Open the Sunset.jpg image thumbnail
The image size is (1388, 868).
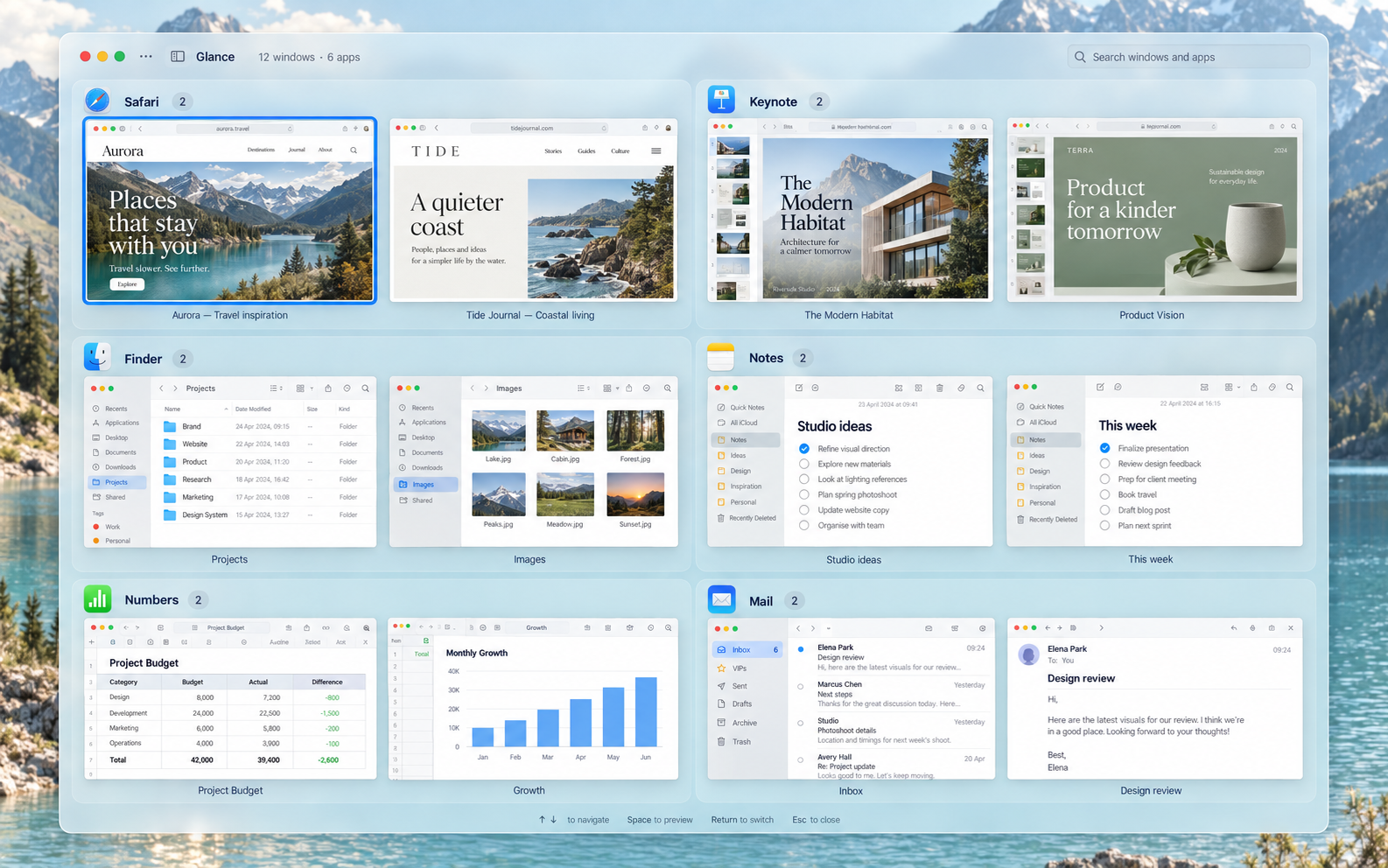pyautogui.click(x=635, y=495)
